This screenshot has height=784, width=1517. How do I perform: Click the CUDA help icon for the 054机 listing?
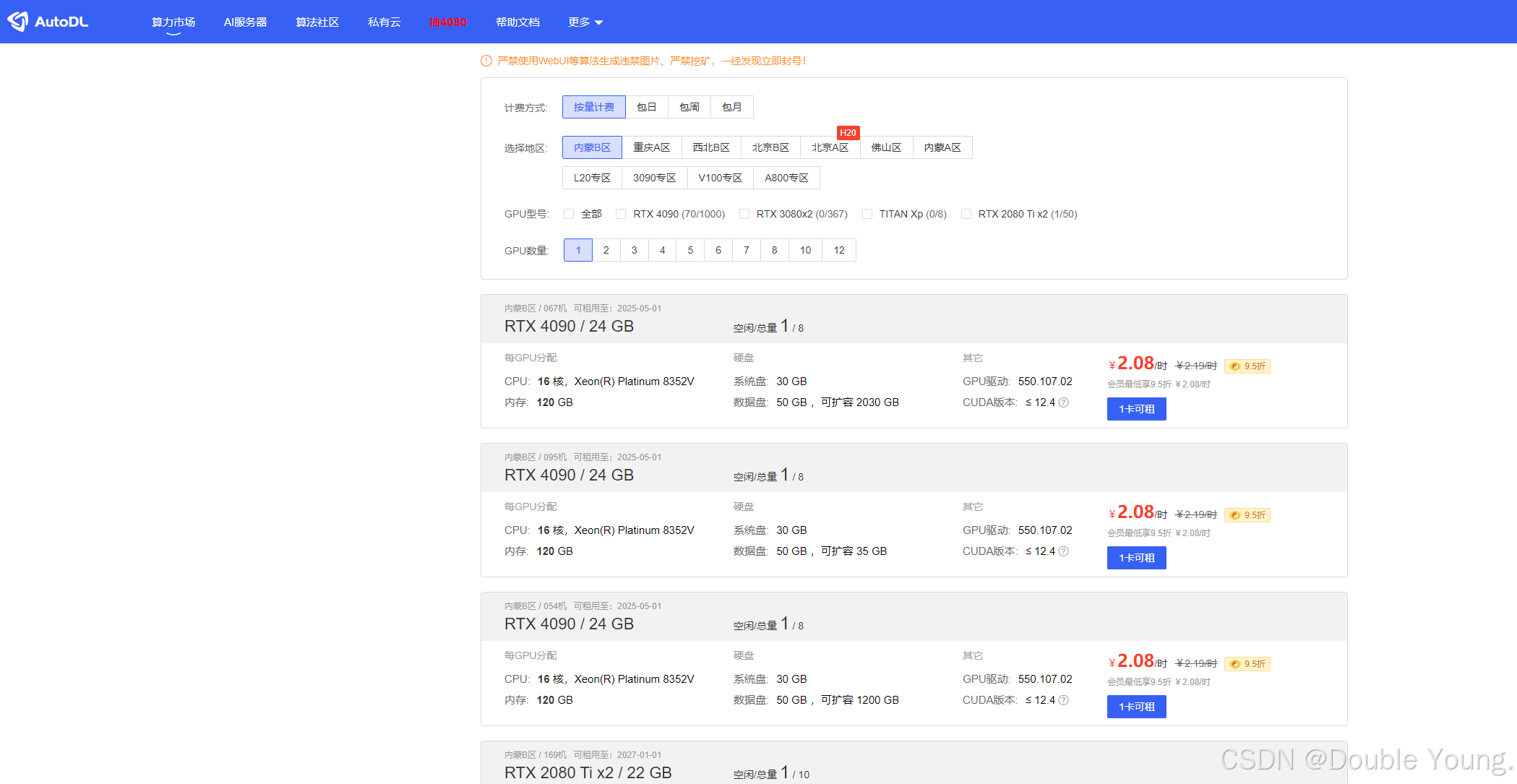[1064, 700]
